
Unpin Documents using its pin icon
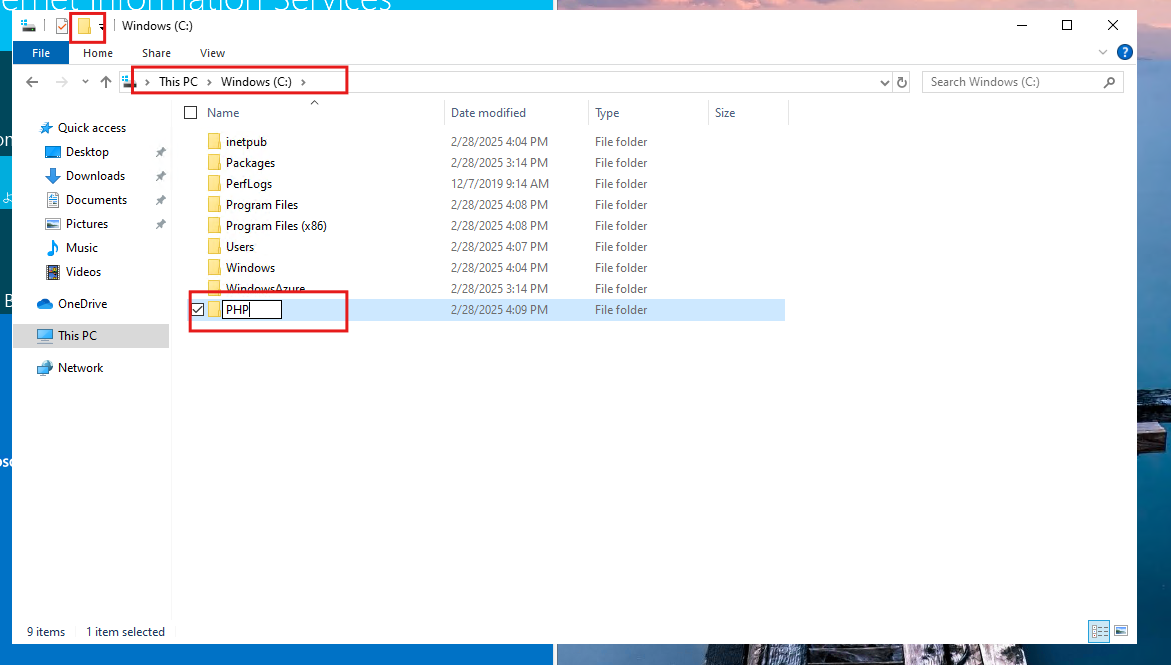pos(160,200)
